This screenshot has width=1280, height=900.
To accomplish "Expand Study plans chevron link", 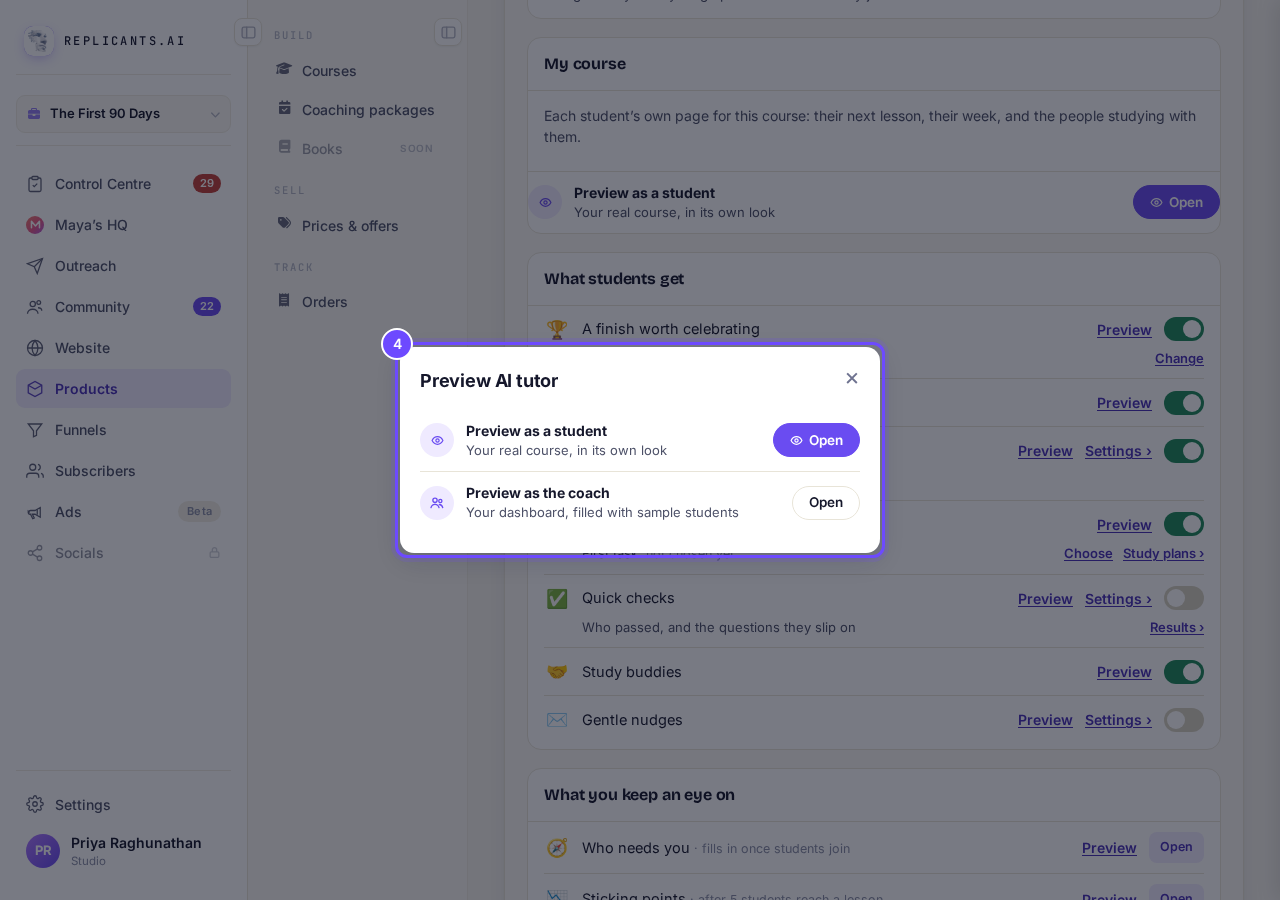I will (x=1163, y=554).
